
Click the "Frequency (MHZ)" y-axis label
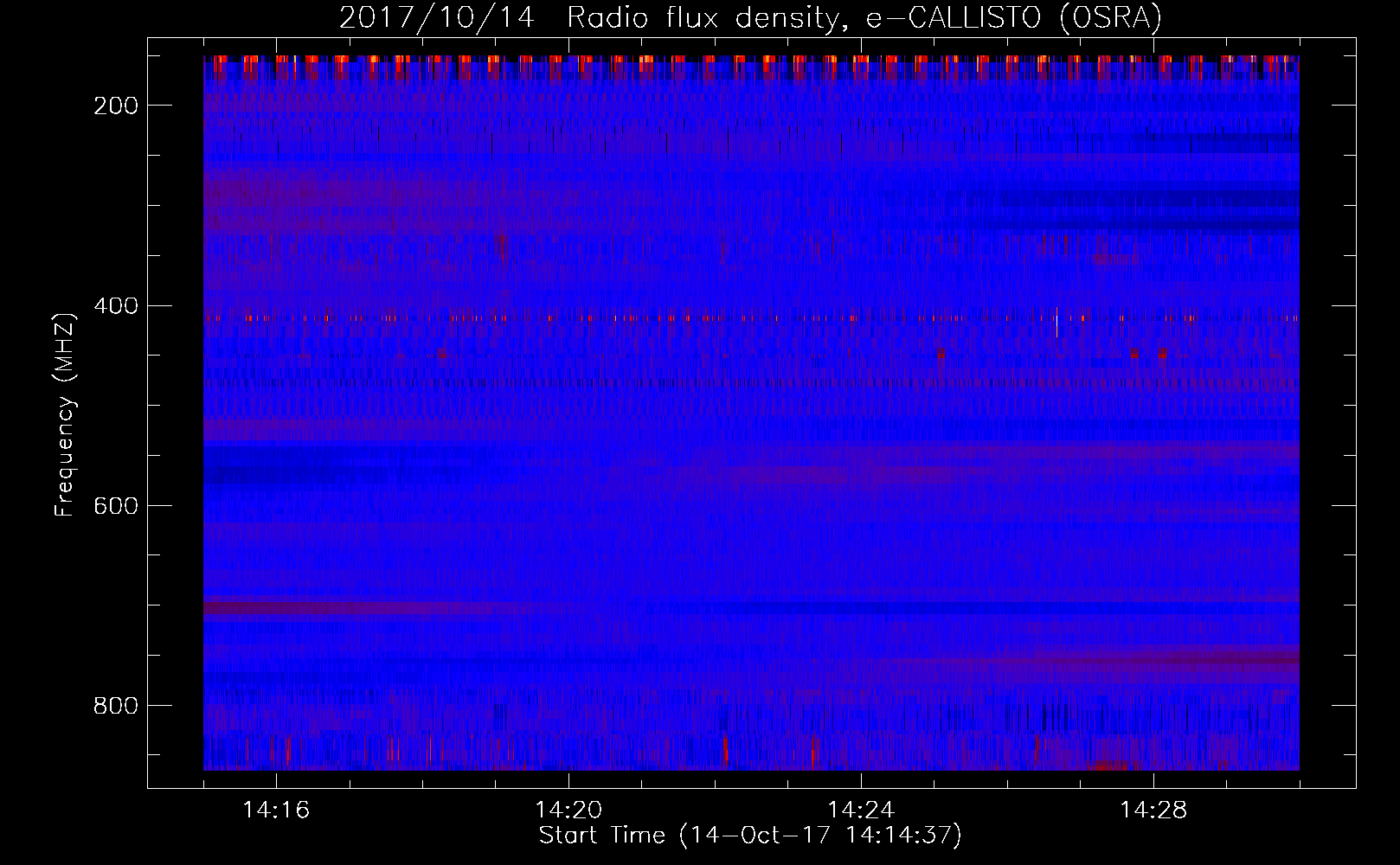click(x=65, y=414)
